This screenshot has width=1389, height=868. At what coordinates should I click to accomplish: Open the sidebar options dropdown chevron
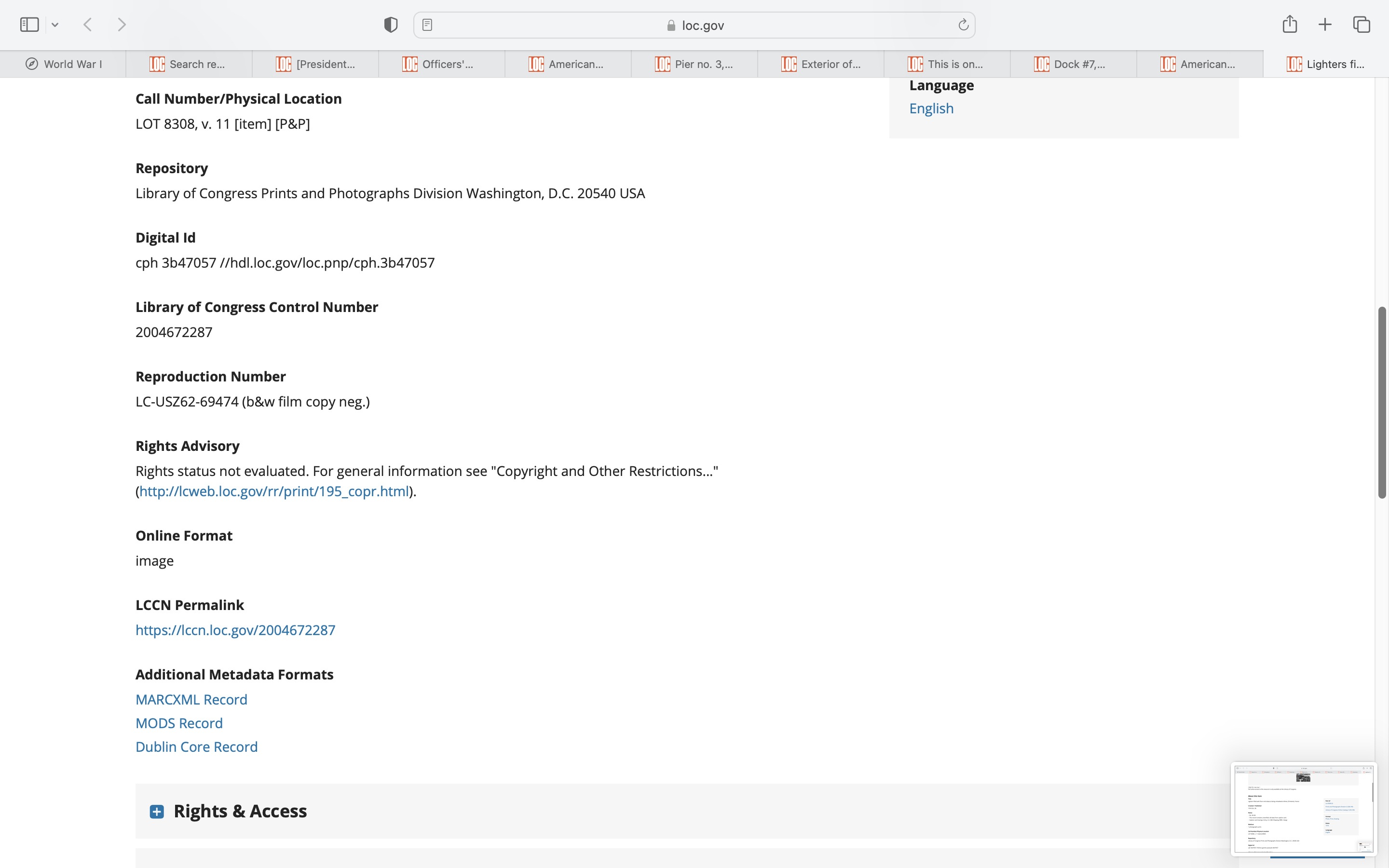55,25
